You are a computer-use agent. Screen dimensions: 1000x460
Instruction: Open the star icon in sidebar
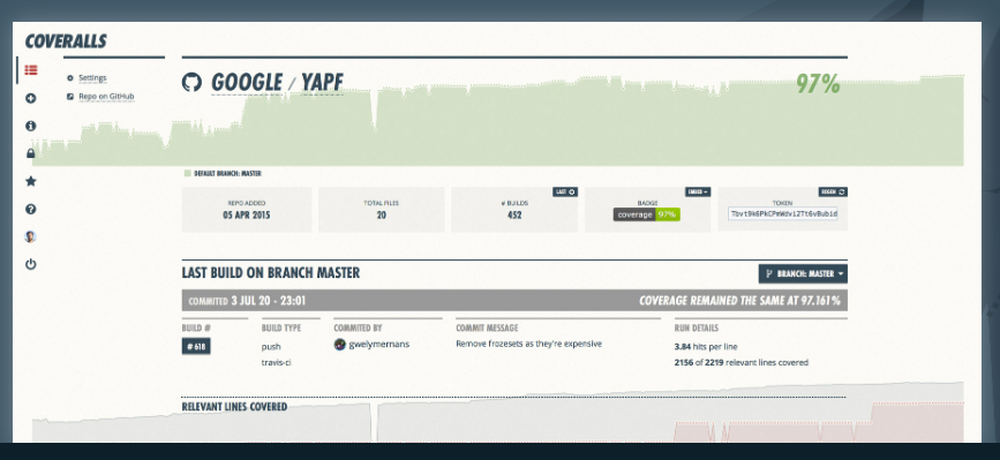point(31,181)
